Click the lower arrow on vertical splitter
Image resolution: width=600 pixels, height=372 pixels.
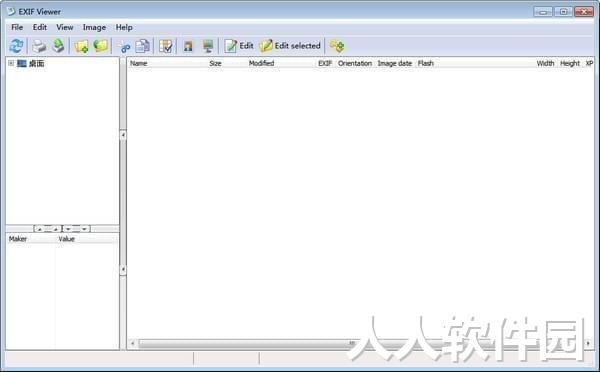(x=123, y=270)
